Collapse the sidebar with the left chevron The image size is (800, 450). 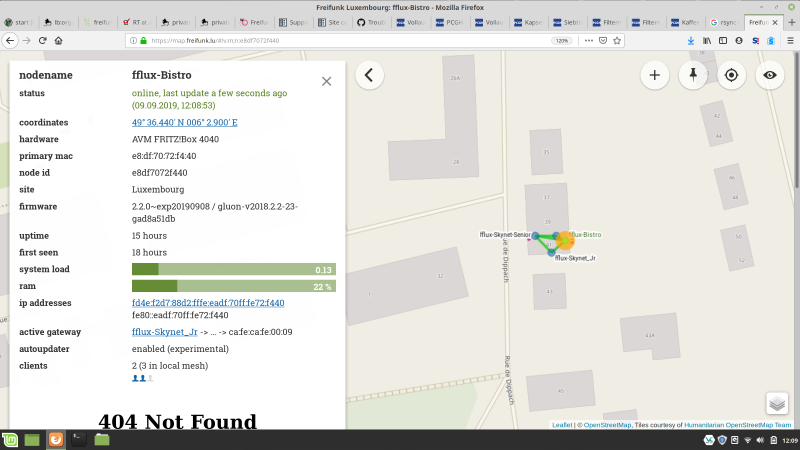[369, 75]
